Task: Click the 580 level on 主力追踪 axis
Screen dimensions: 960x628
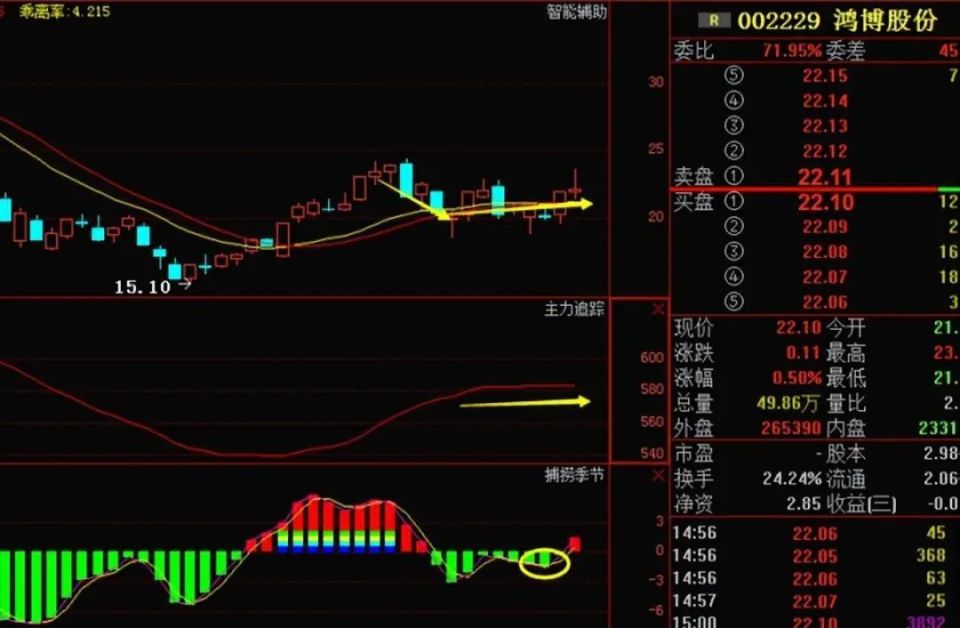Action: click(652, 389)
